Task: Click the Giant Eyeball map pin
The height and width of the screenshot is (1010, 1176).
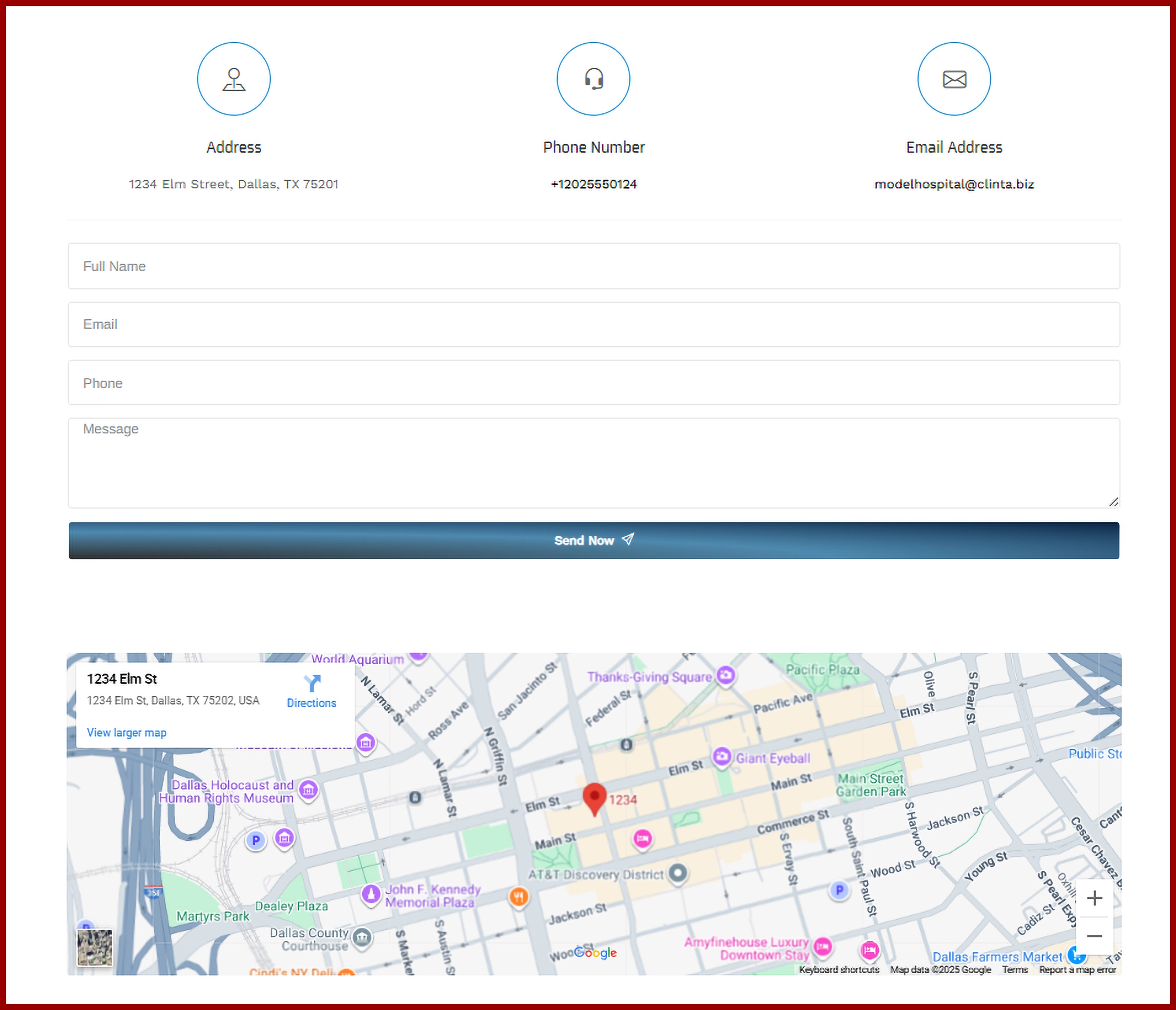Action: [721, 757]
